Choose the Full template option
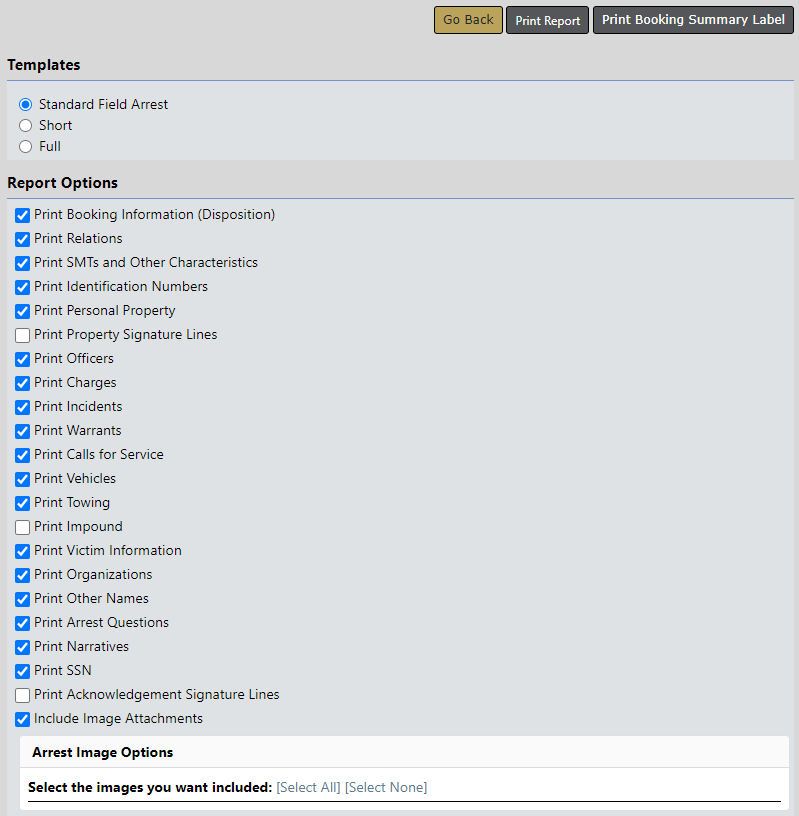799x816 pixels. pyautogui.click(x=26, y=146)
